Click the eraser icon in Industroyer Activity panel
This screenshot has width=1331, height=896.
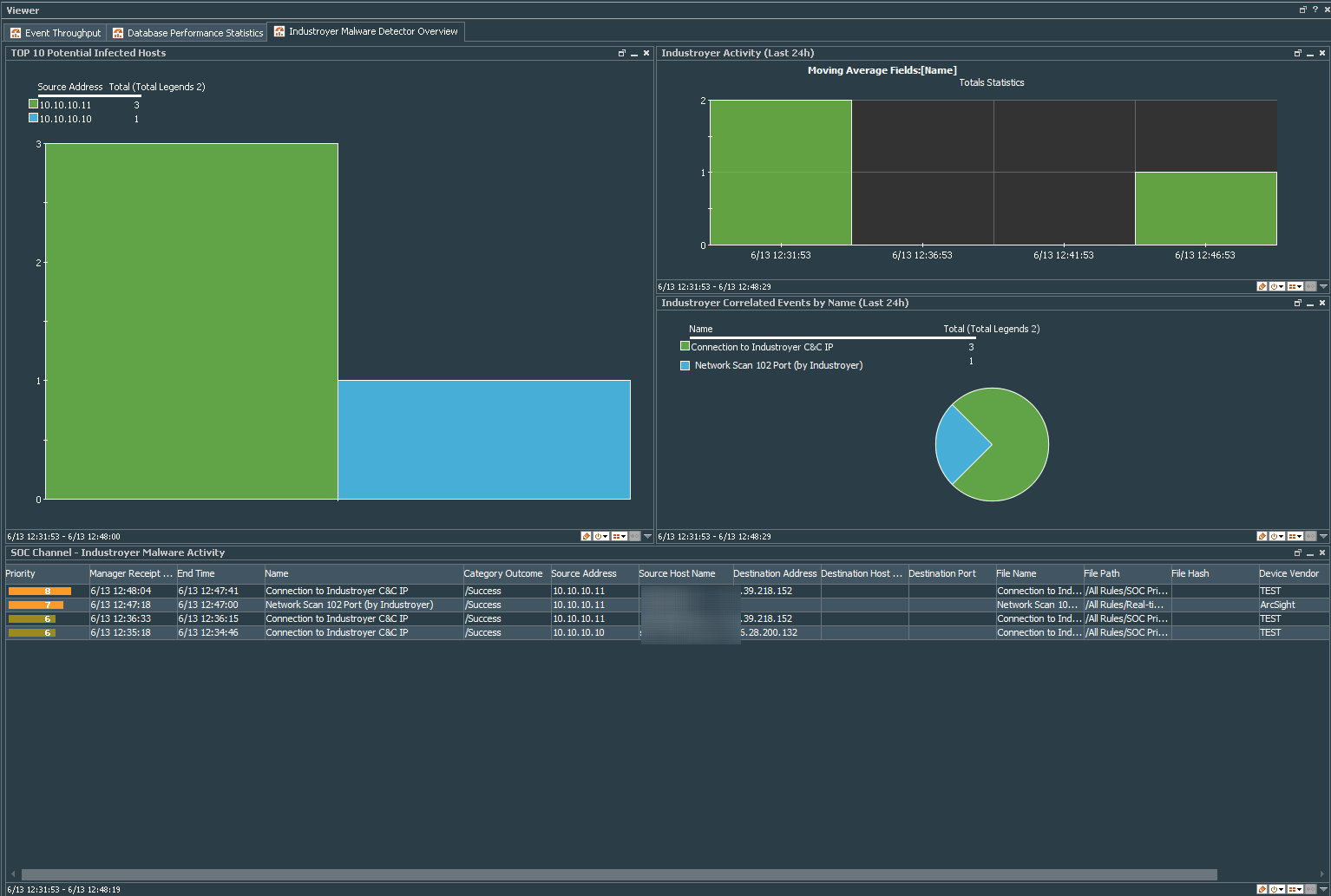[x=1262, y=286]
